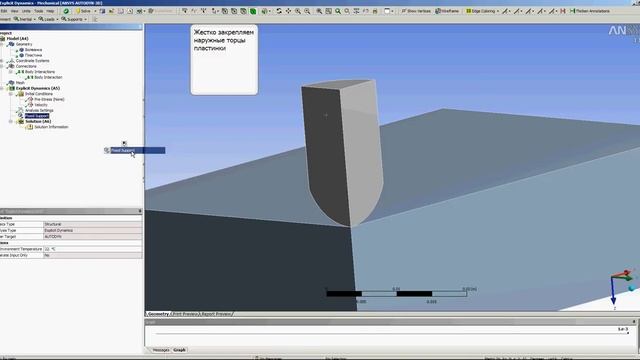Viewport: 640px width, 360px height.
Task: Select the Mesh tree node
Action: (x=20, y=82)
